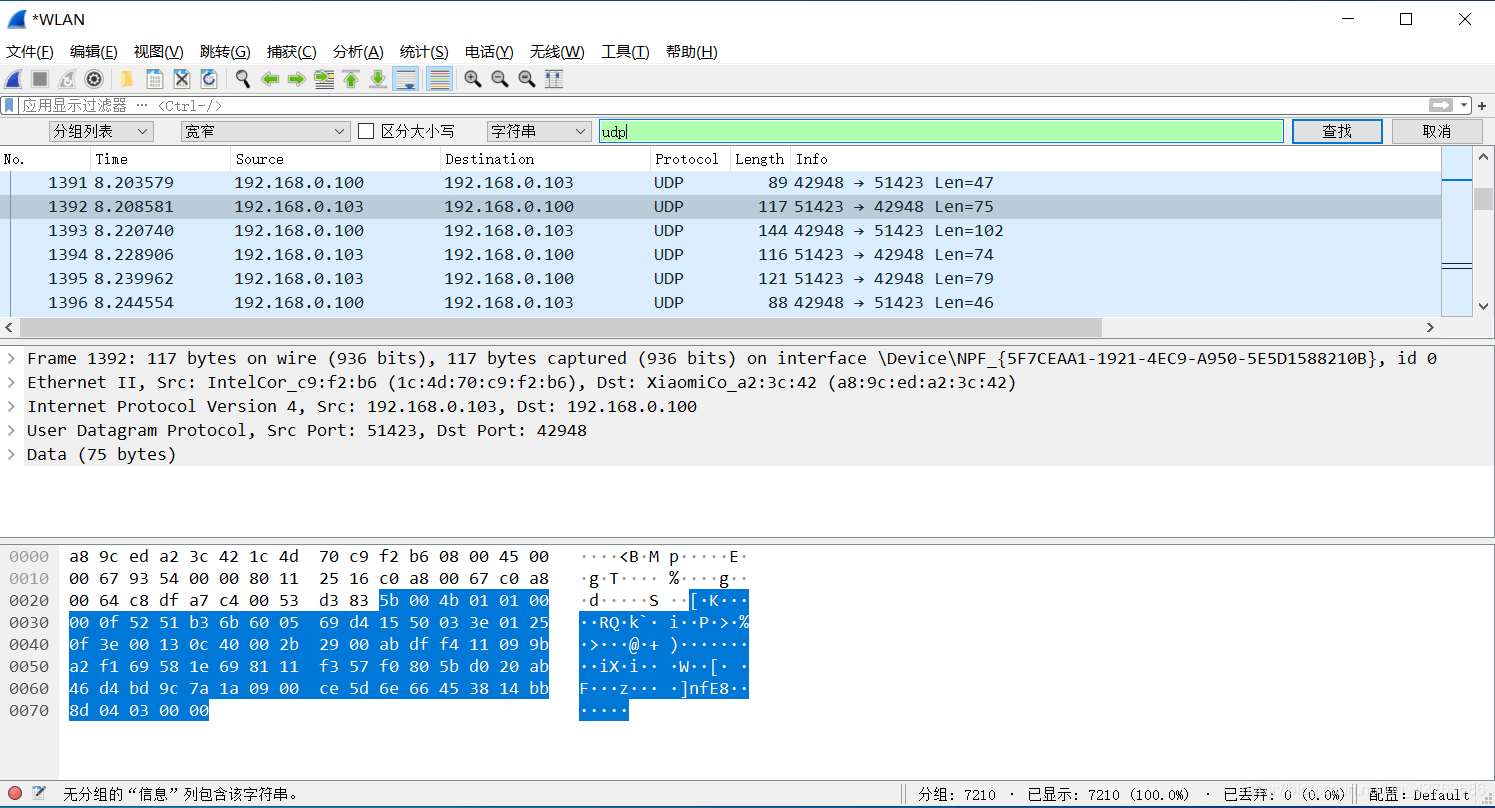Open the 统计(S) menu
This screenshot has height=808, width=1495.
pos(424,52)
